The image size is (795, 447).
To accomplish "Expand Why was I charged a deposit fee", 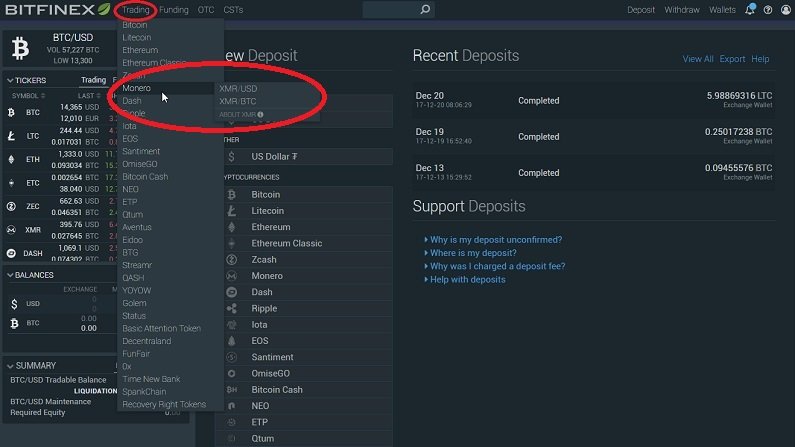I will pyautogui.click(x=495, y=266).
